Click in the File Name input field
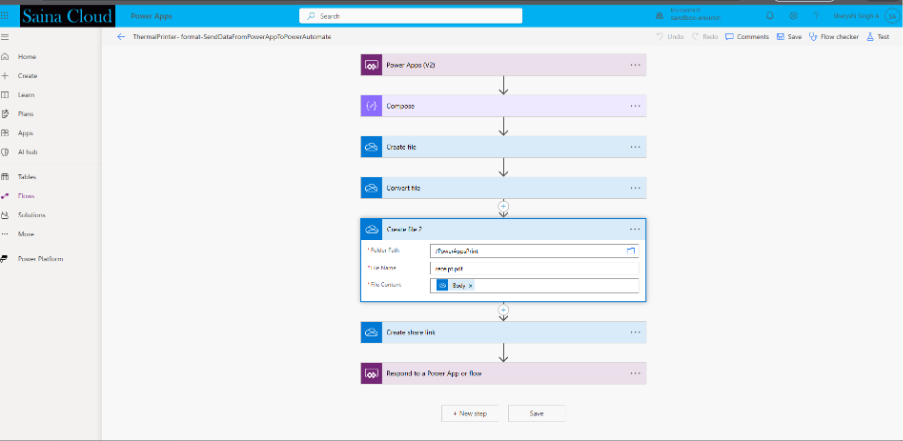 (x=534, y=268)
